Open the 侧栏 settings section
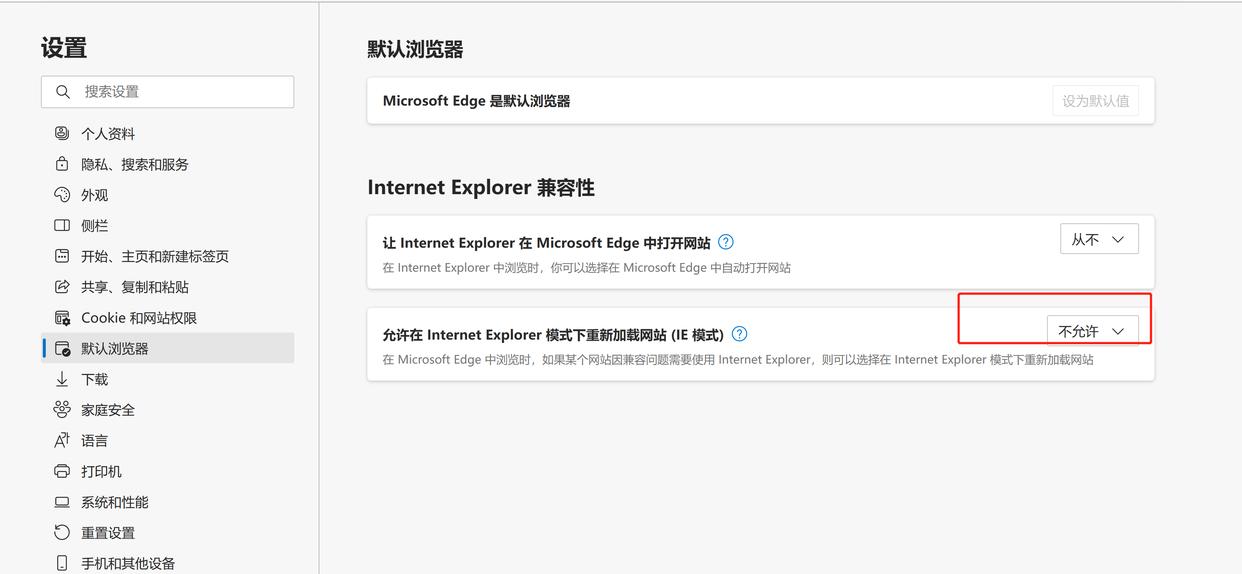This screenshot has width=1242, height=574. [168, 226]
